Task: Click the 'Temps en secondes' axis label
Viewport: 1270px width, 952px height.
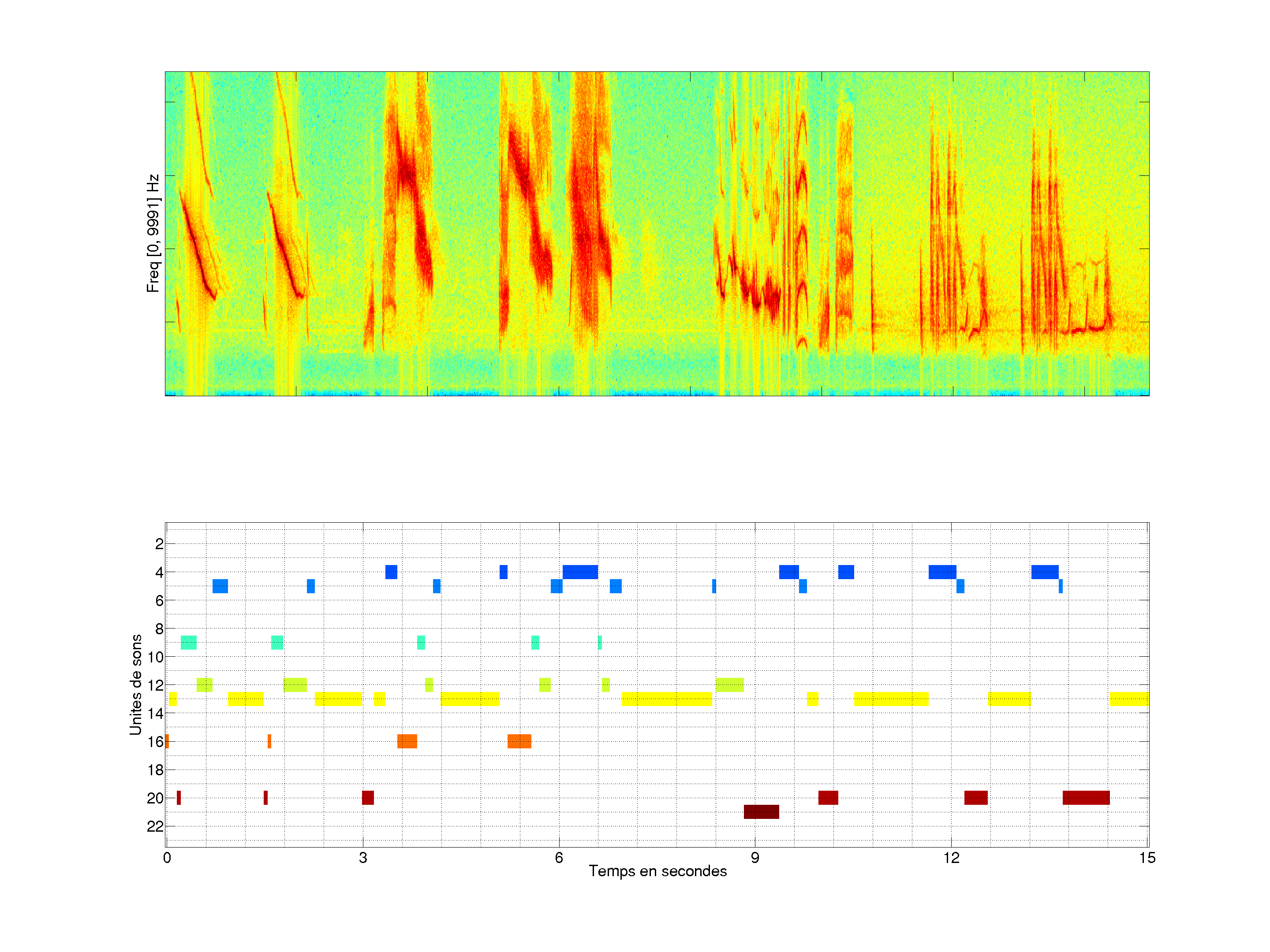Action: [657, 871]
